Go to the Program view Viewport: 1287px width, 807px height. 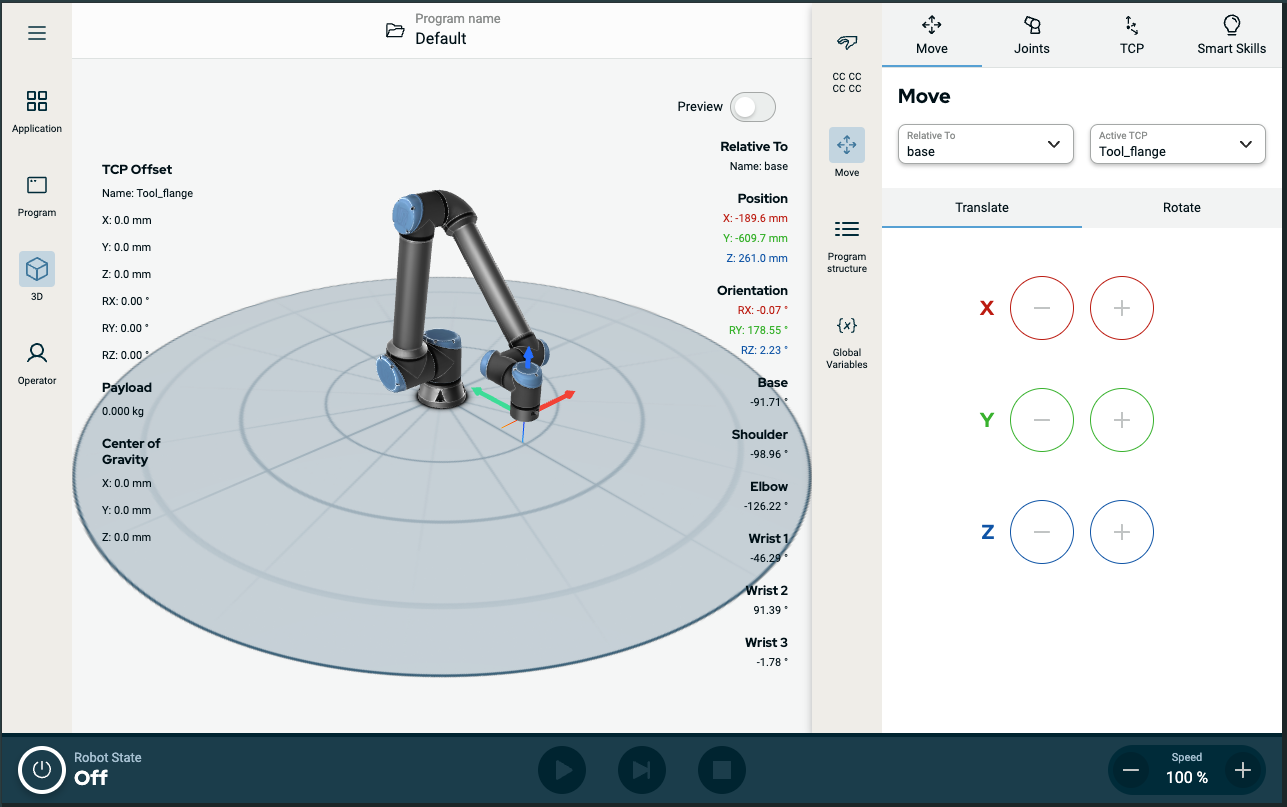pos(37,195)
